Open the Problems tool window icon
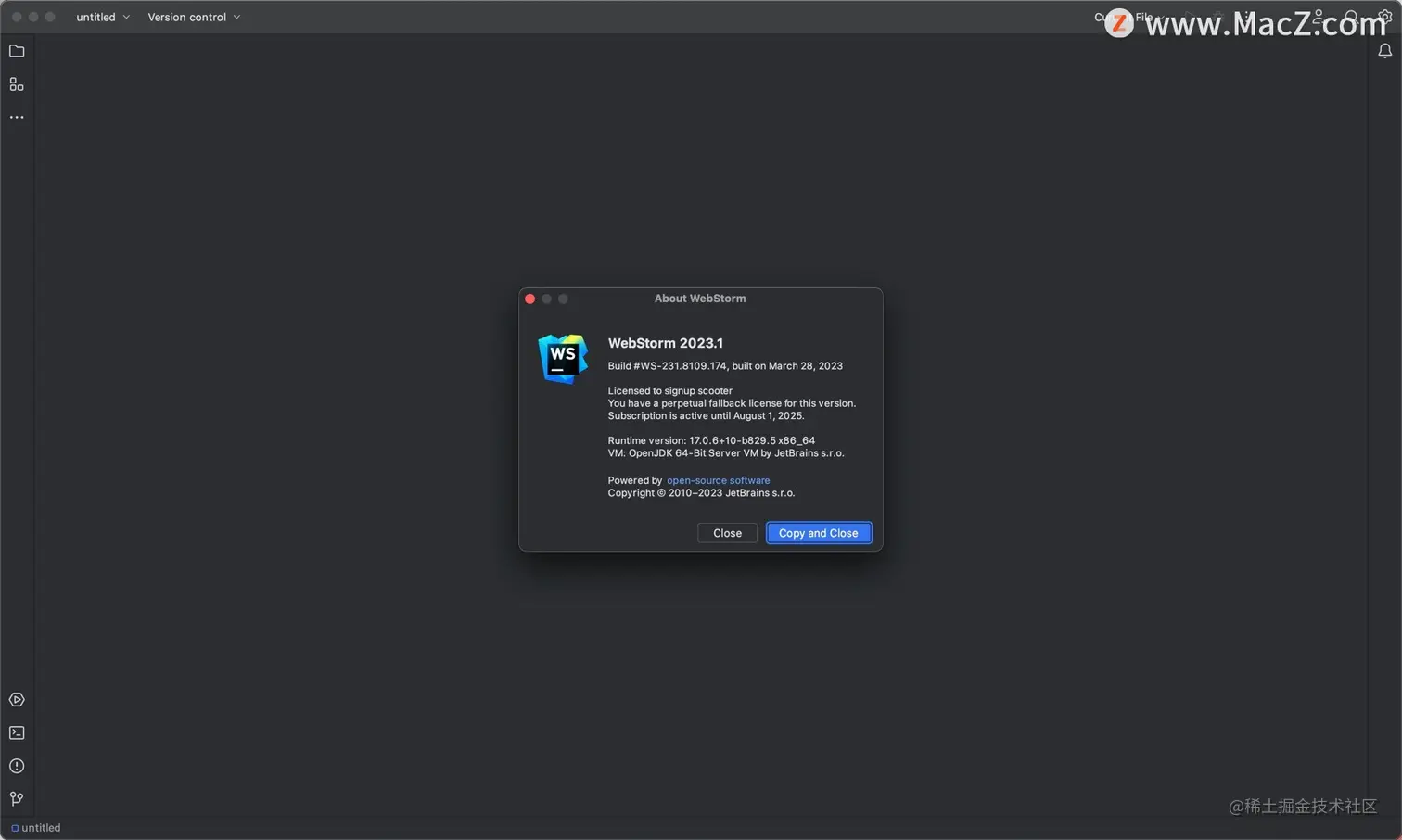Image resolution: width=1402 pixels, height=840 pixels. pos(17,766)
